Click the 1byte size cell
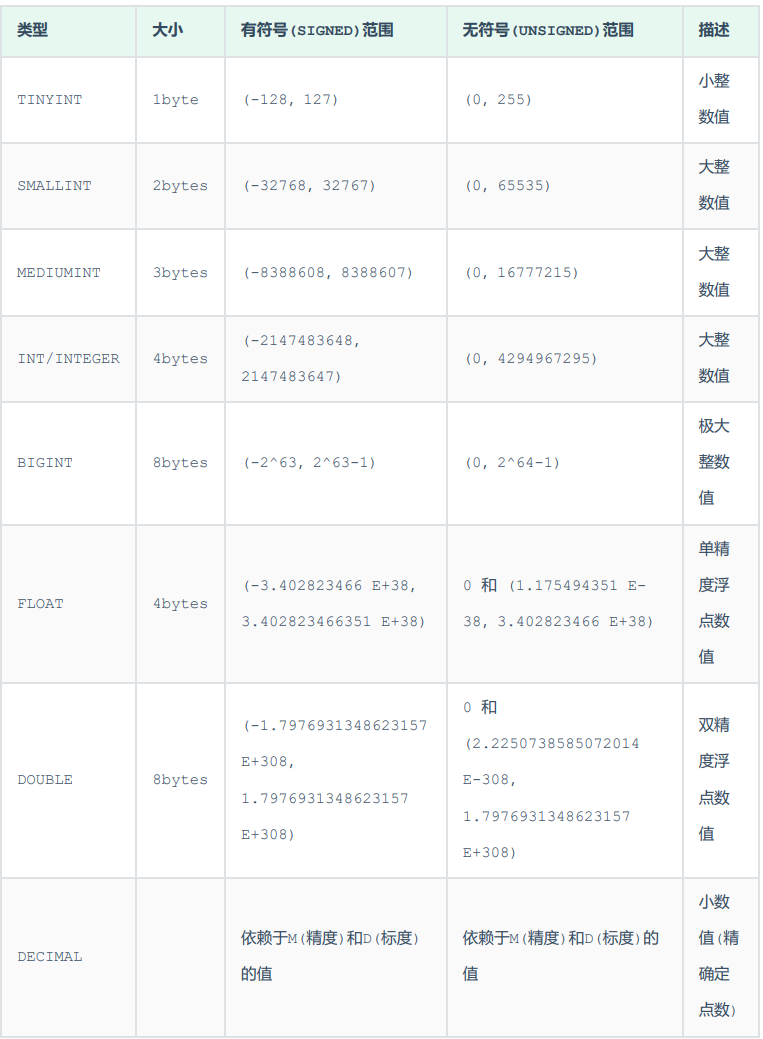 176,100
